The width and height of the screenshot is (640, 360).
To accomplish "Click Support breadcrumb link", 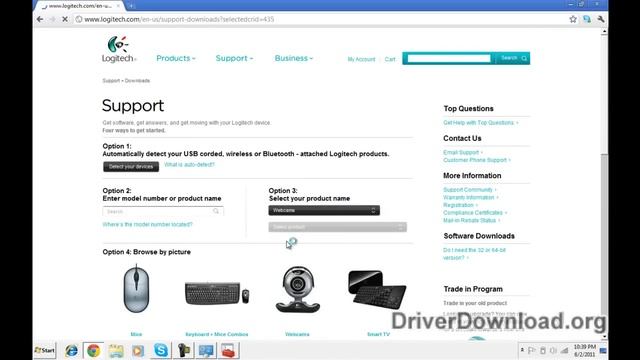I will pos(111,81).
